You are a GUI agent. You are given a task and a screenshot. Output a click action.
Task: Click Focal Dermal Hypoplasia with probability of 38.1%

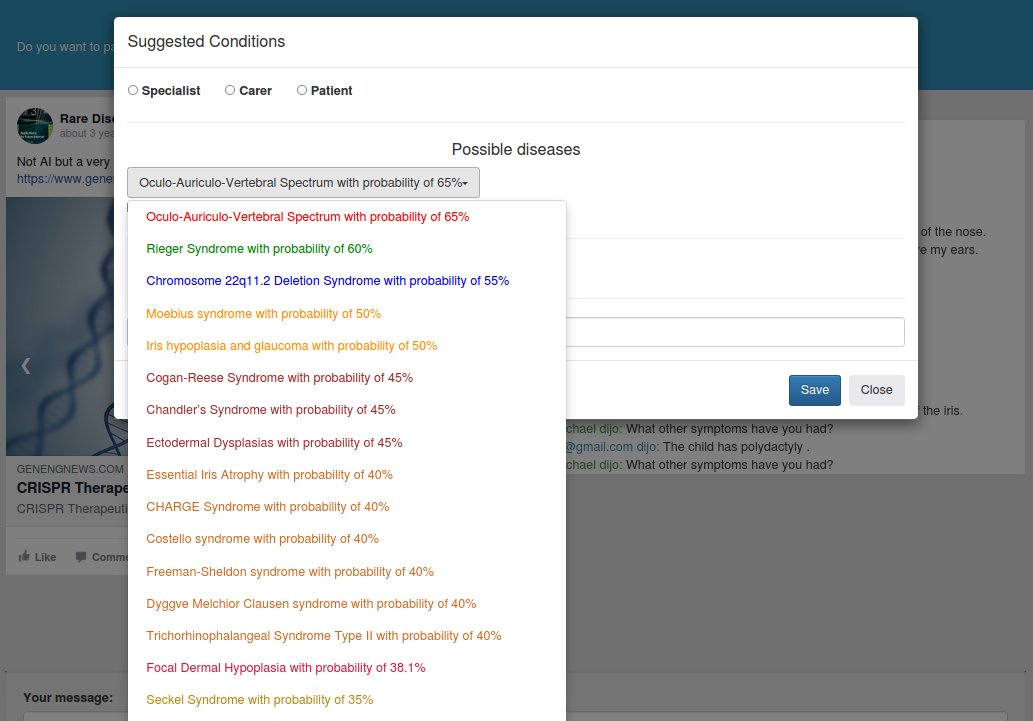coord(285,667)
